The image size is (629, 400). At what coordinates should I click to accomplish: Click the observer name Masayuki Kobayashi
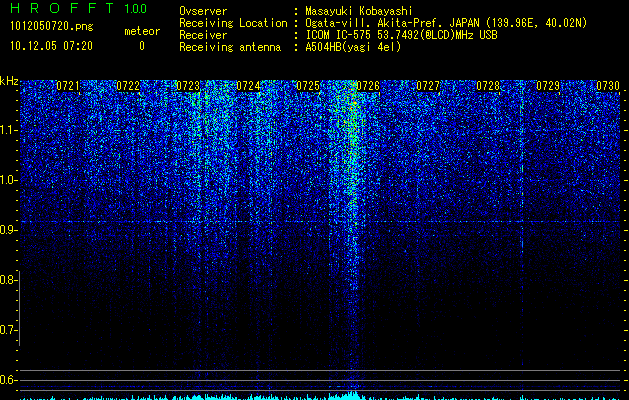[359, 11]
